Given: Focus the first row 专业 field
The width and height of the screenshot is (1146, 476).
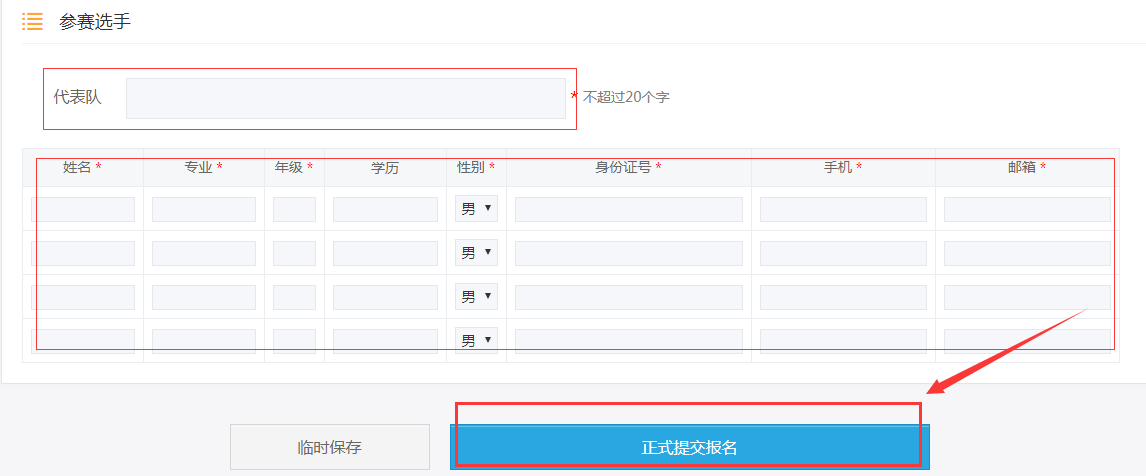Looking at the screenshot, I should [204, 209].
